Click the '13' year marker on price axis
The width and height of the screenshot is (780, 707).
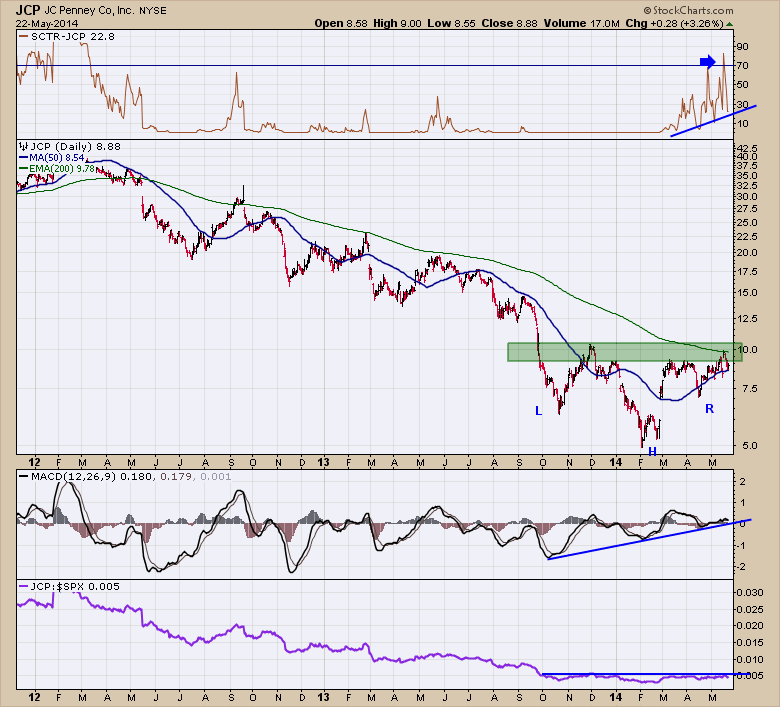coord(323,462)
